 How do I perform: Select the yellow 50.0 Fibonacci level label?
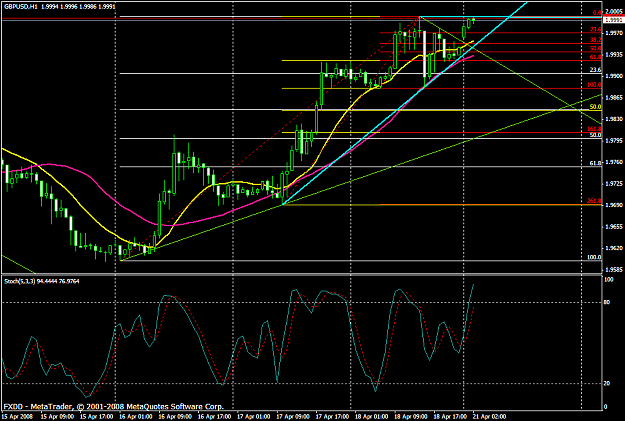(596, 107)
